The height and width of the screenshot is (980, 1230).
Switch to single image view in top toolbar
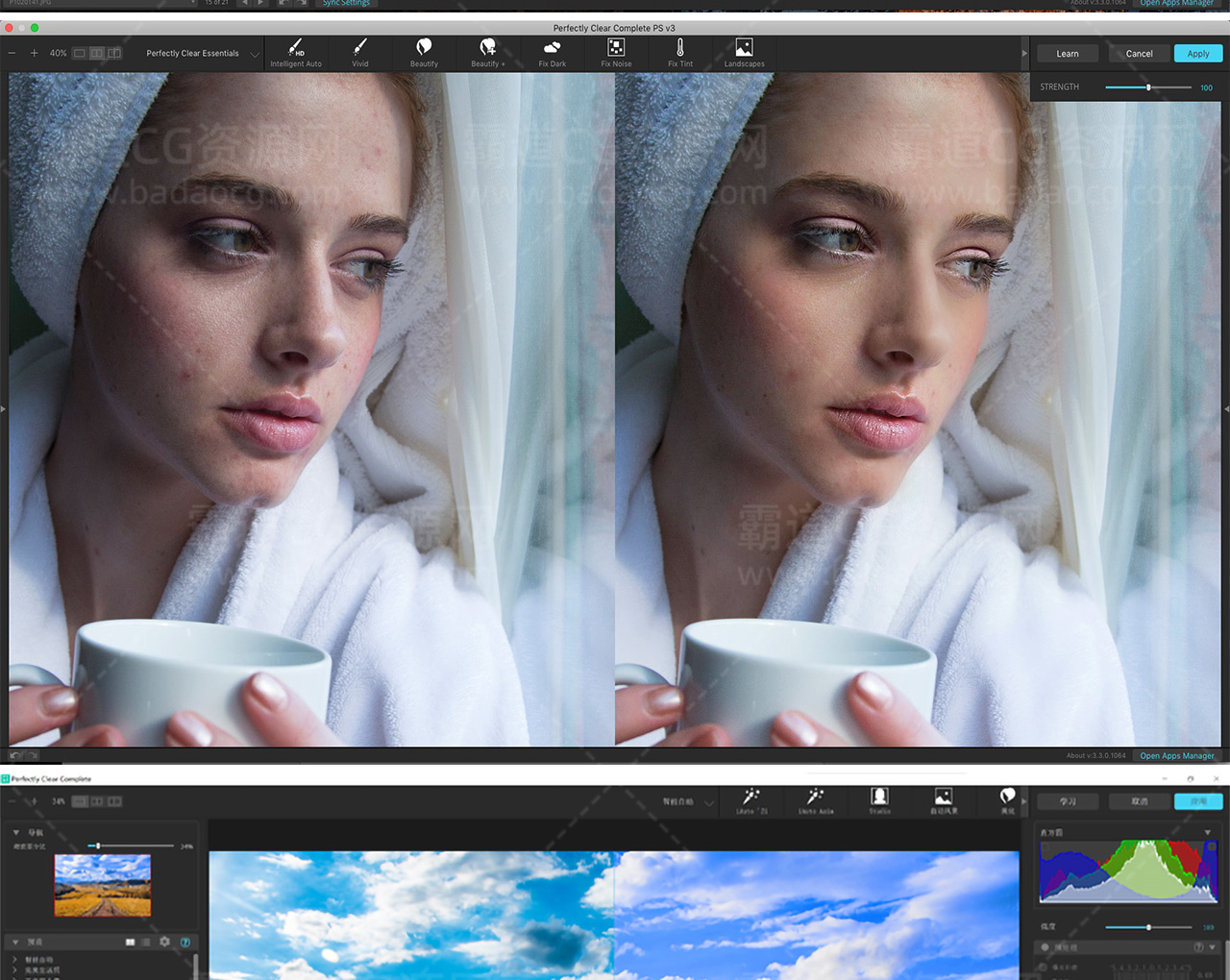click(80, 53)
